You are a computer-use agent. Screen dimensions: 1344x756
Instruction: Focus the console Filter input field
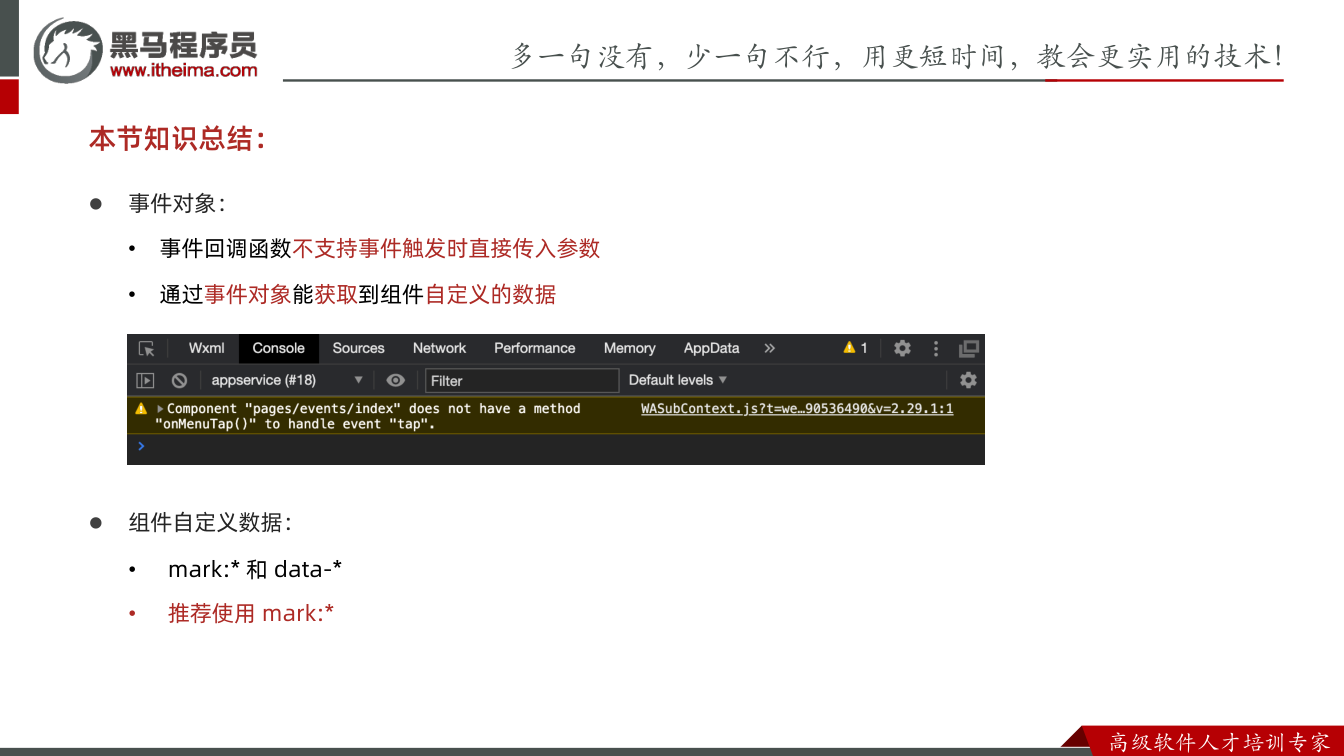pos(522,380)
